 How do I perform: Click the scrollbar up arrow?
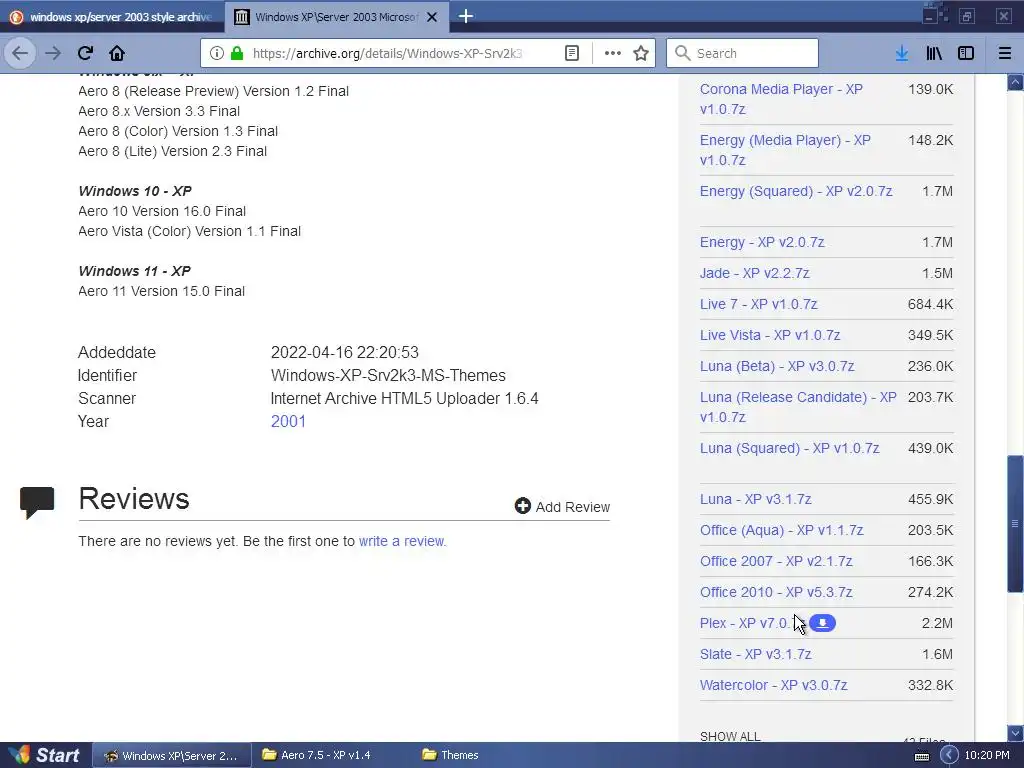coord(1015,82)
